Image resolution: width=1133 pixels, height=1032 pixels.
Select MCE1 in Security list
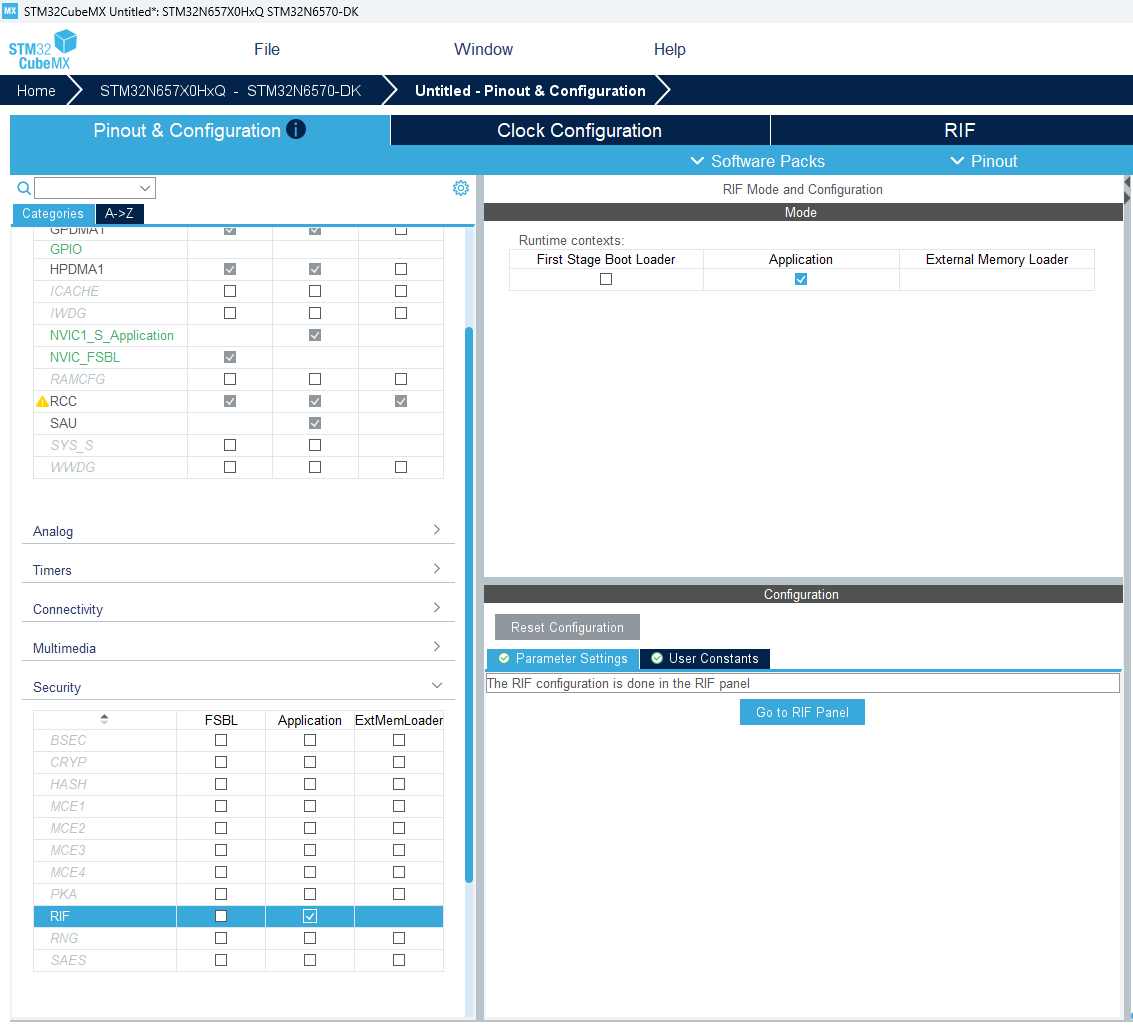pos(67,807)
